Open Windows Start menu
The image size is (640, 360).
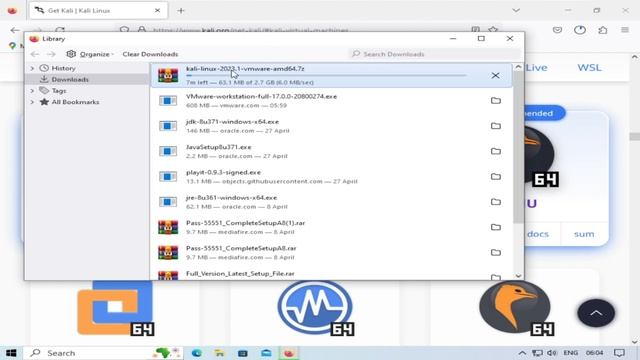tap(11, 353)
